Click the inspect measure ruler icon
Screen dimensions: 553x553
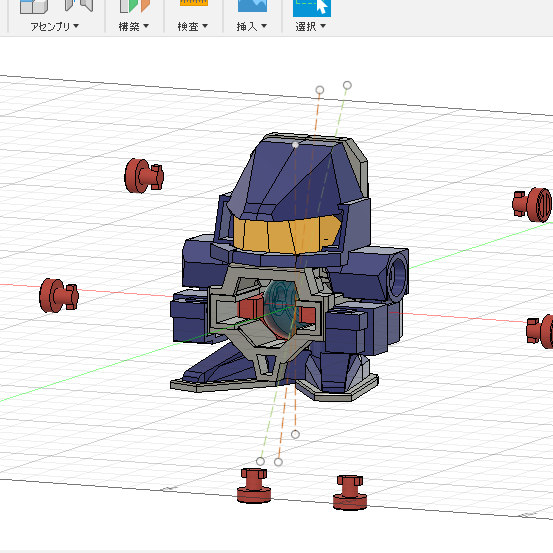[194, 3]
